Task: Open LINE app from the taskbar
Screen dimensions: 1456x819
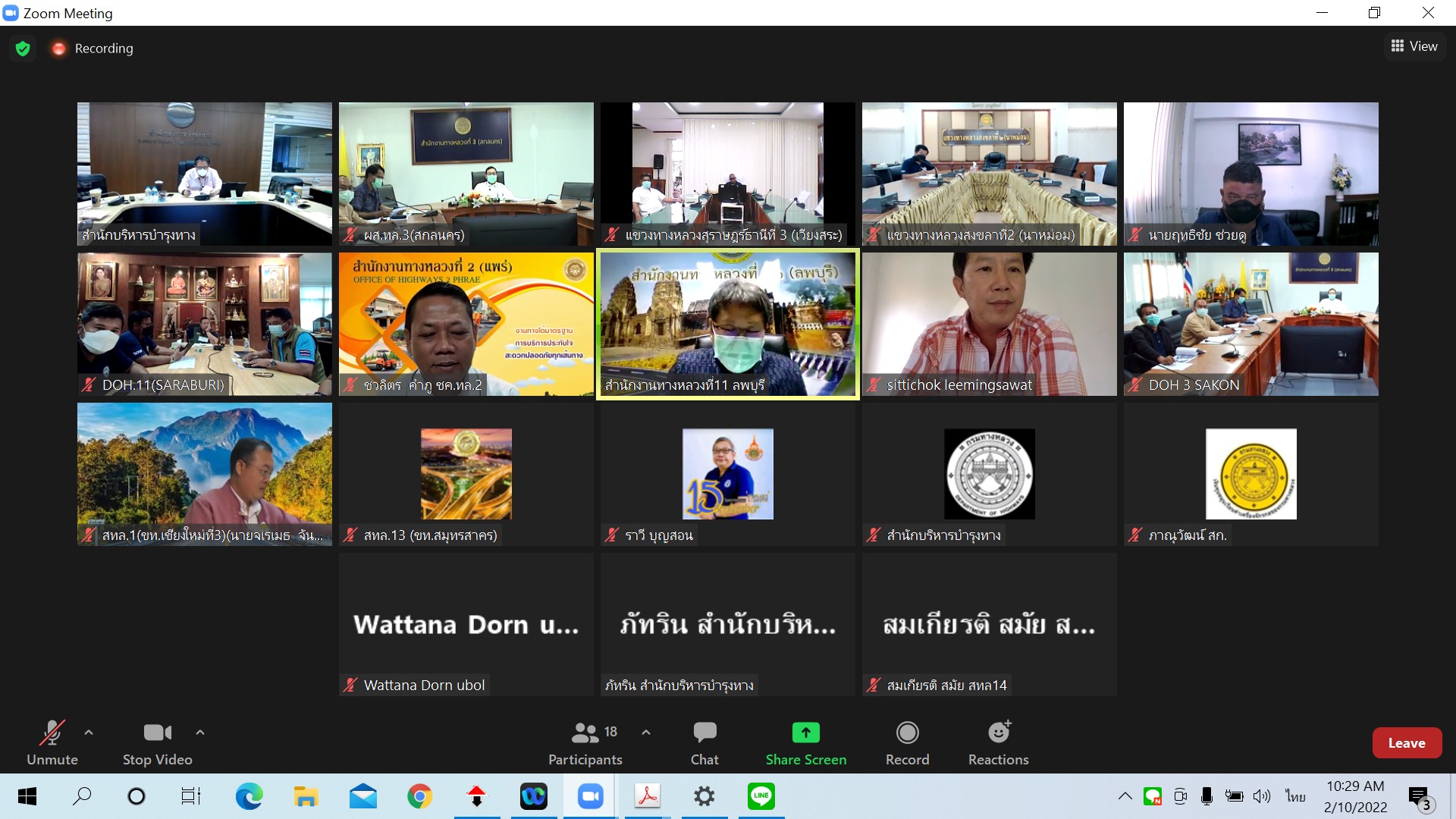Action: (761, 796)
